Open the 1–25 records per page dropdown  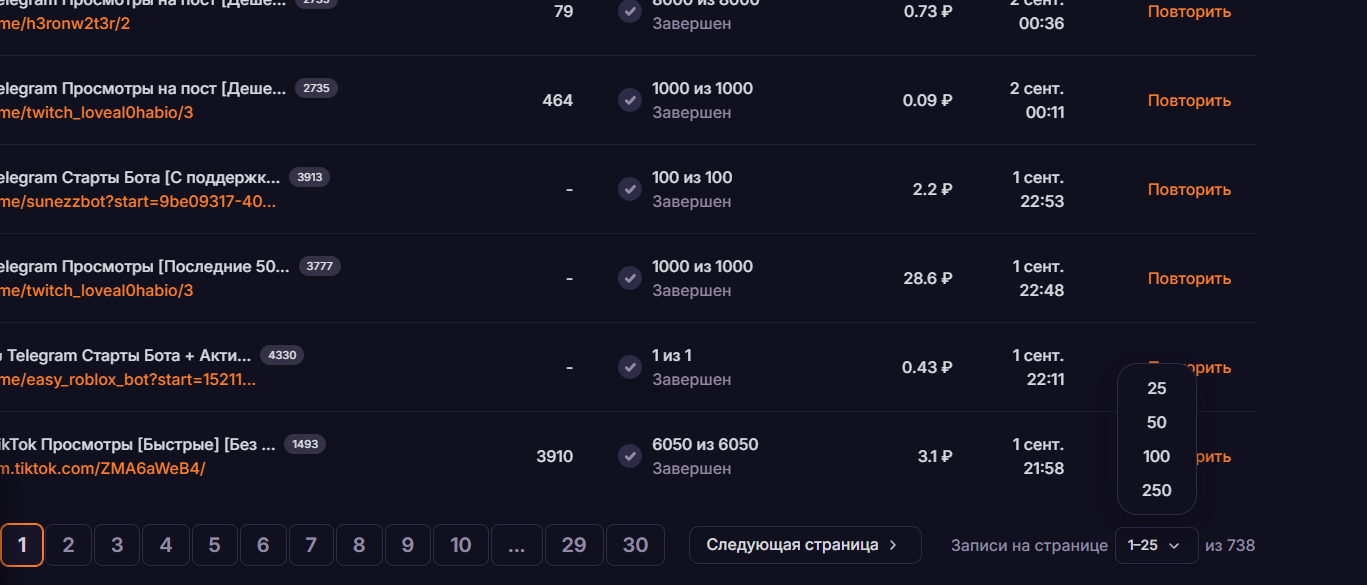click(1156, 545)
